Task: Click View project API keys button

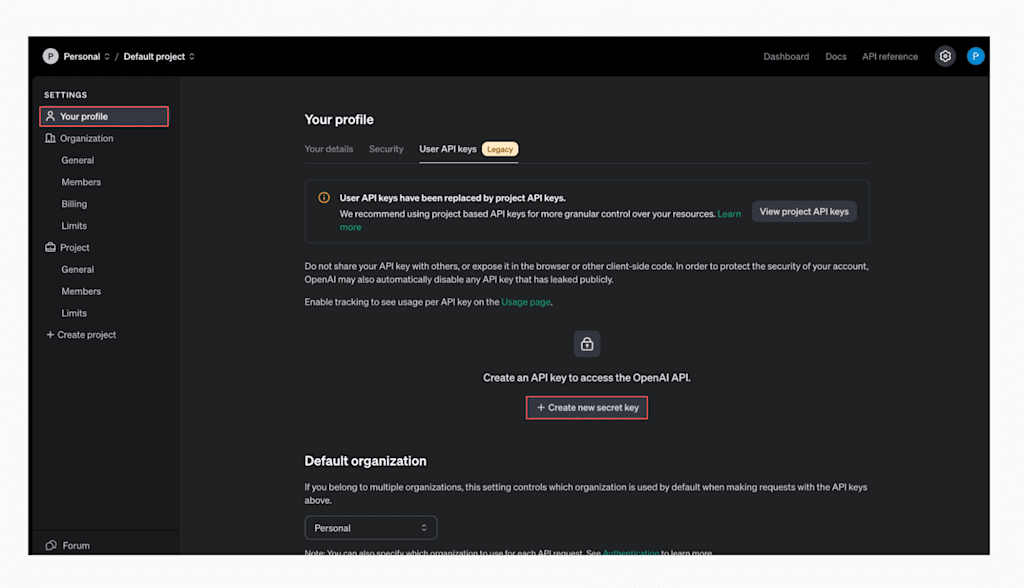Action: click(804, 212)
